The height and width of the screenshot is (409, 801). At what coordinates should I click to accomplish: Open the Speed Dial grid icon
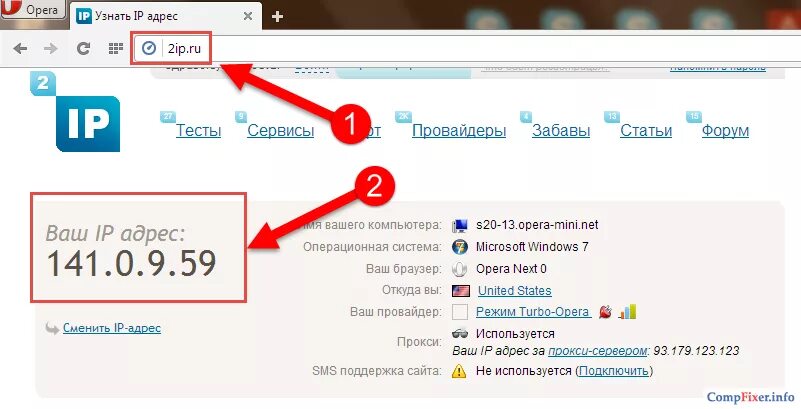tap(116, 49)
